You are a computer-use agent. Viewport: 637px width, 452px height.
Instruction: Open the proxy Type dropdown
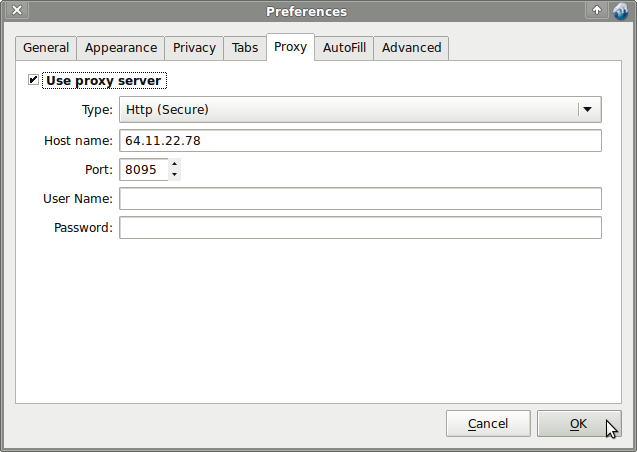pyautogui.click(x=360, y=110)
